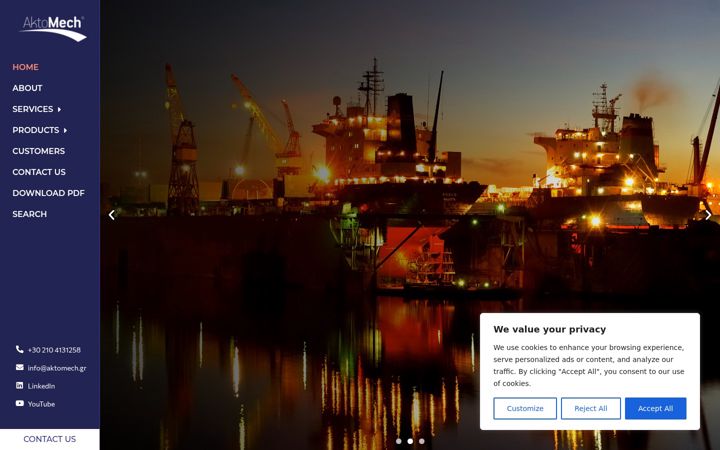Open the DOWNLOAD PDF link
Image resolution: width=720 pixels, height=450 pixels.
48,193
